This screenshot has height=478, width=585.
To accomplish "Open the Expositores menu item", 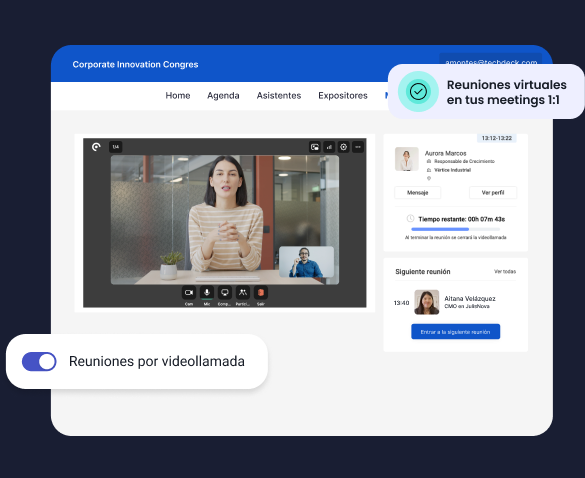I will click(x=343, y=96).
